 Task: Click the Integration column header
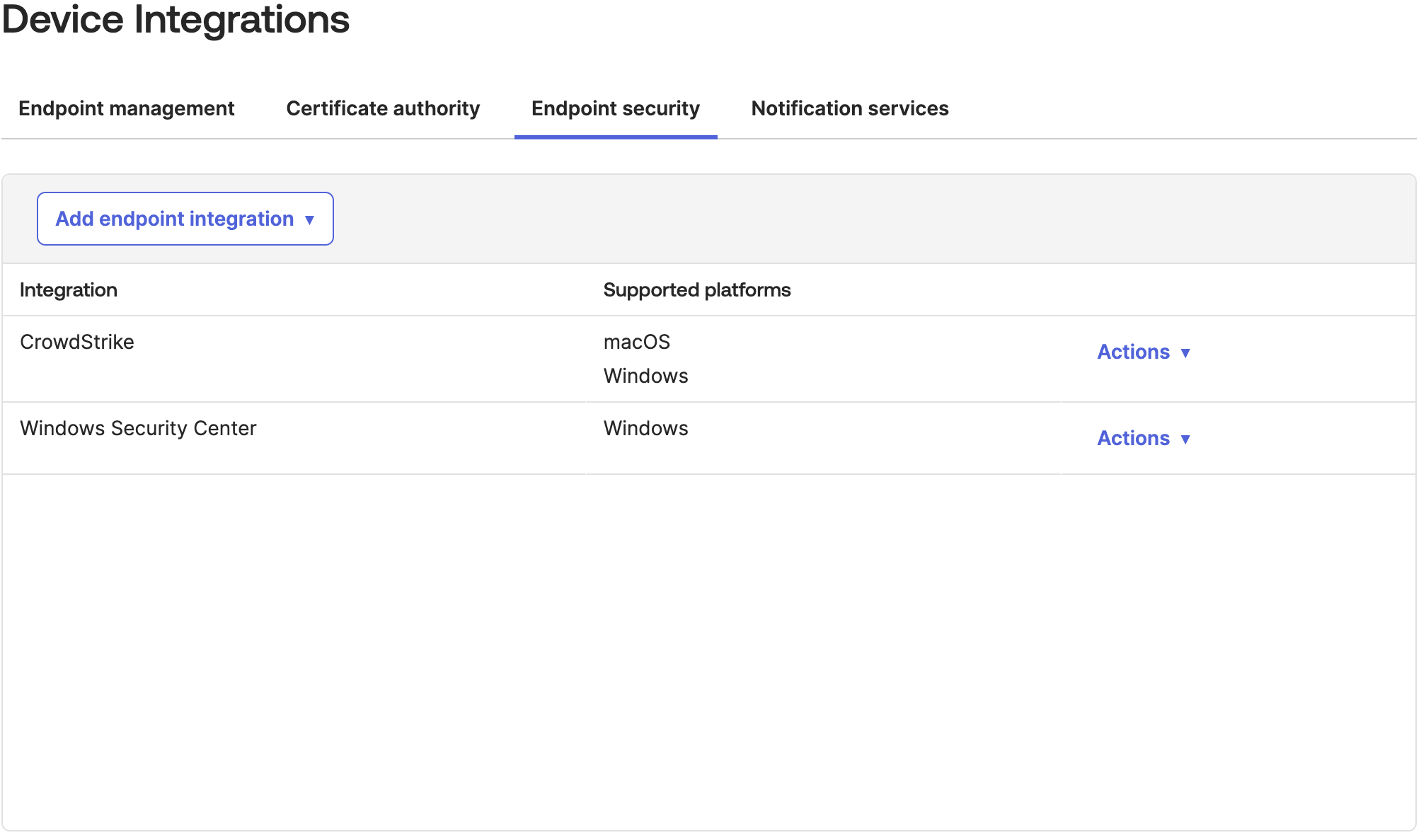click(69, 290)
